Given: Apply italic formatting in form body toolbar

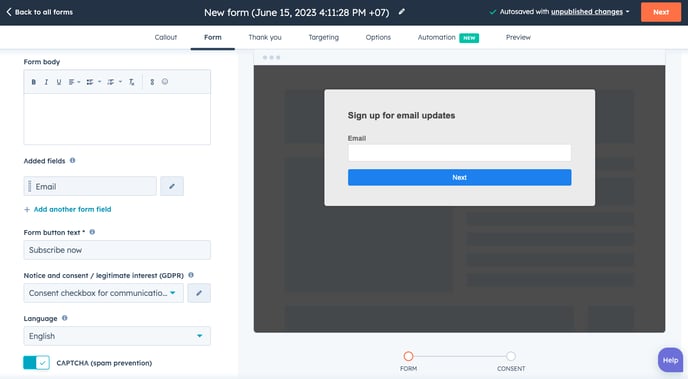Looking at the screenshot, I should pos(46,82).
